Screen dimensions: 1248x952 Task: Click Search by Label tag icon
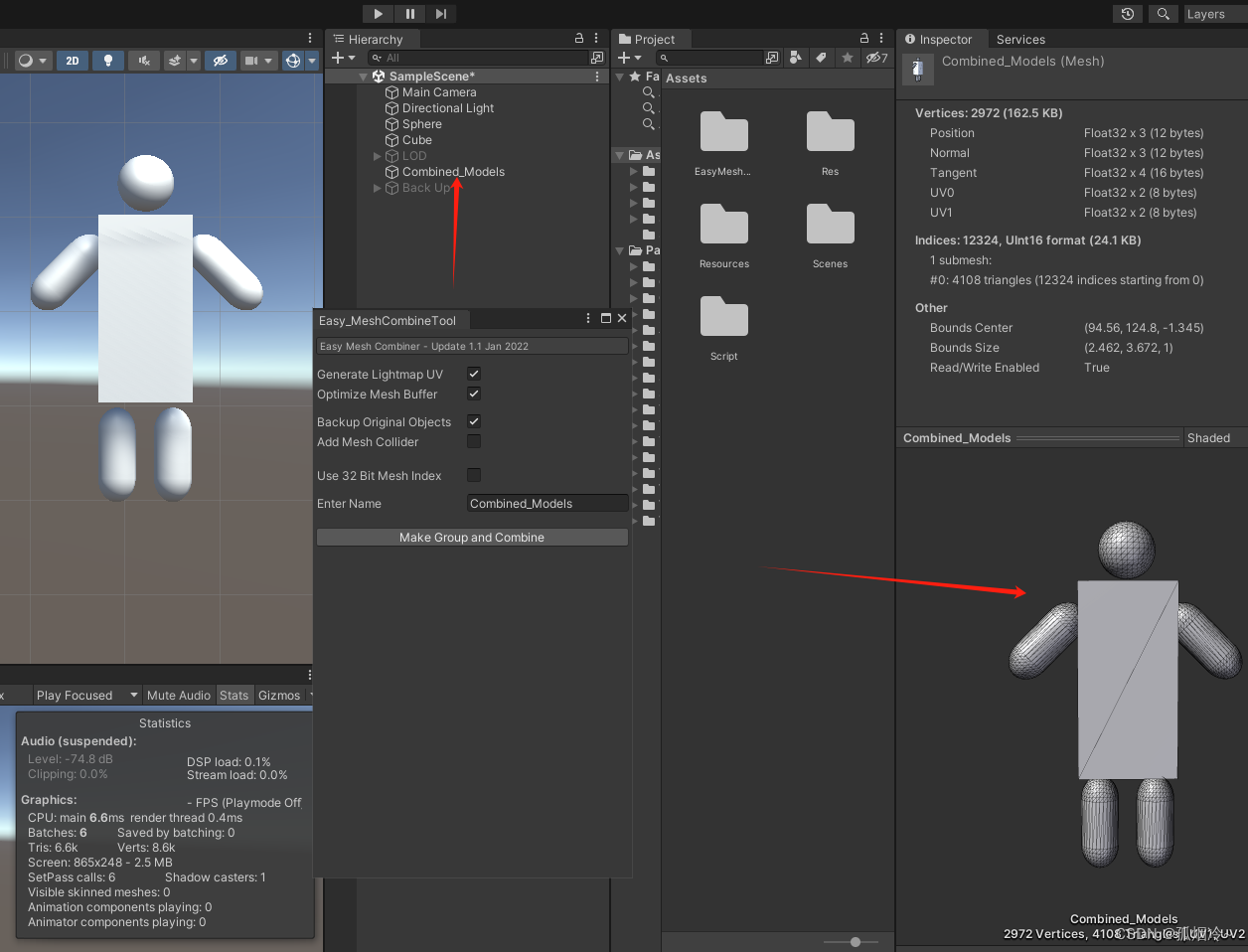(x=821, y=58)
